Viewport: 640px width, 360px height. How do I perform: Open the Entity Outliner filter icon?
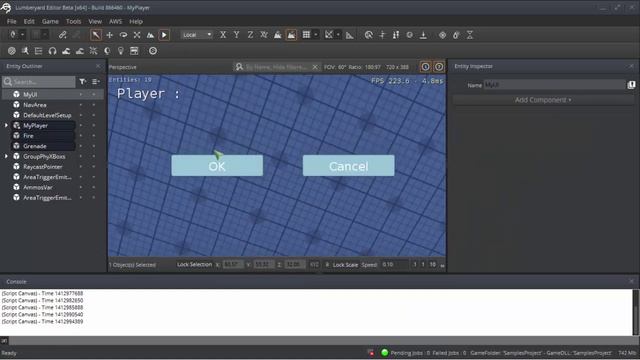coord(82,82)
